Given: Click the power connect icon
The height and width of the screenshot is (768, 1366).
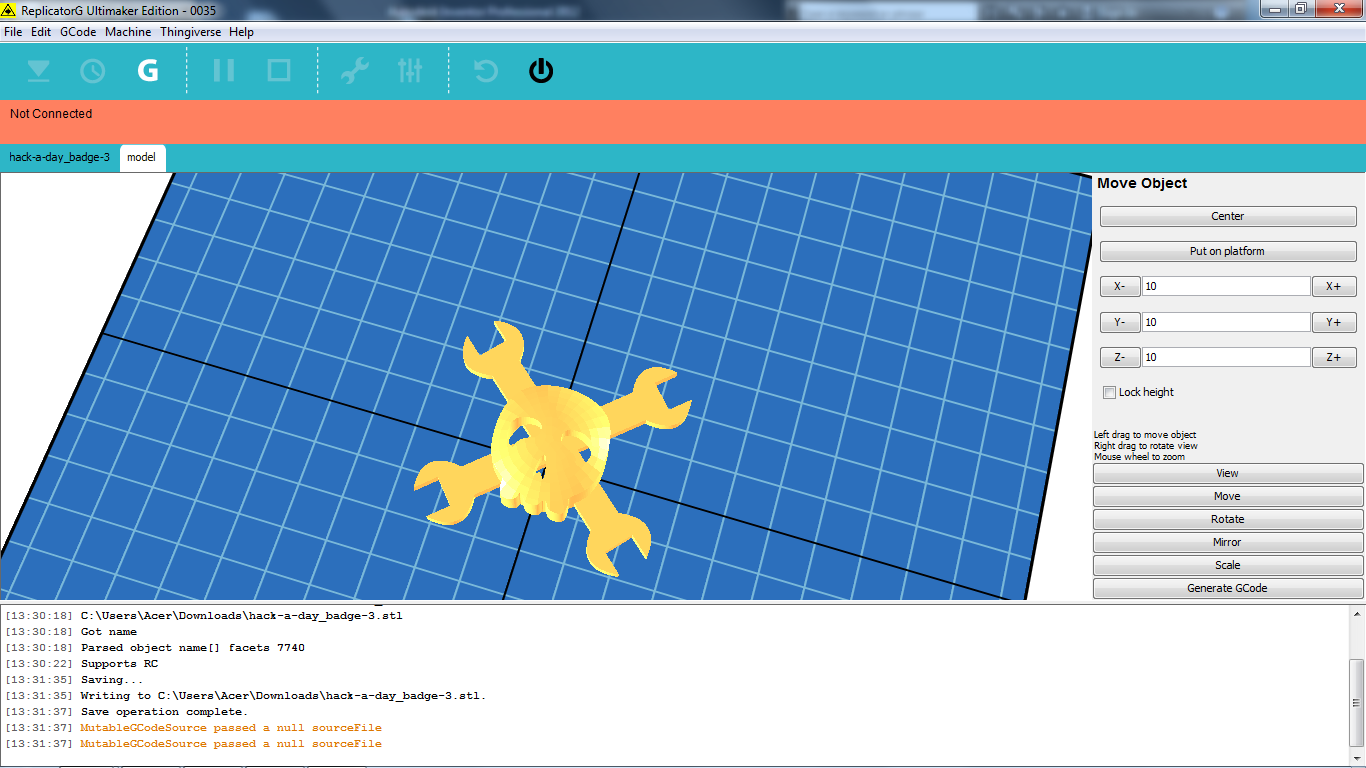Looking at the screenshot, I should coord(541,71).
